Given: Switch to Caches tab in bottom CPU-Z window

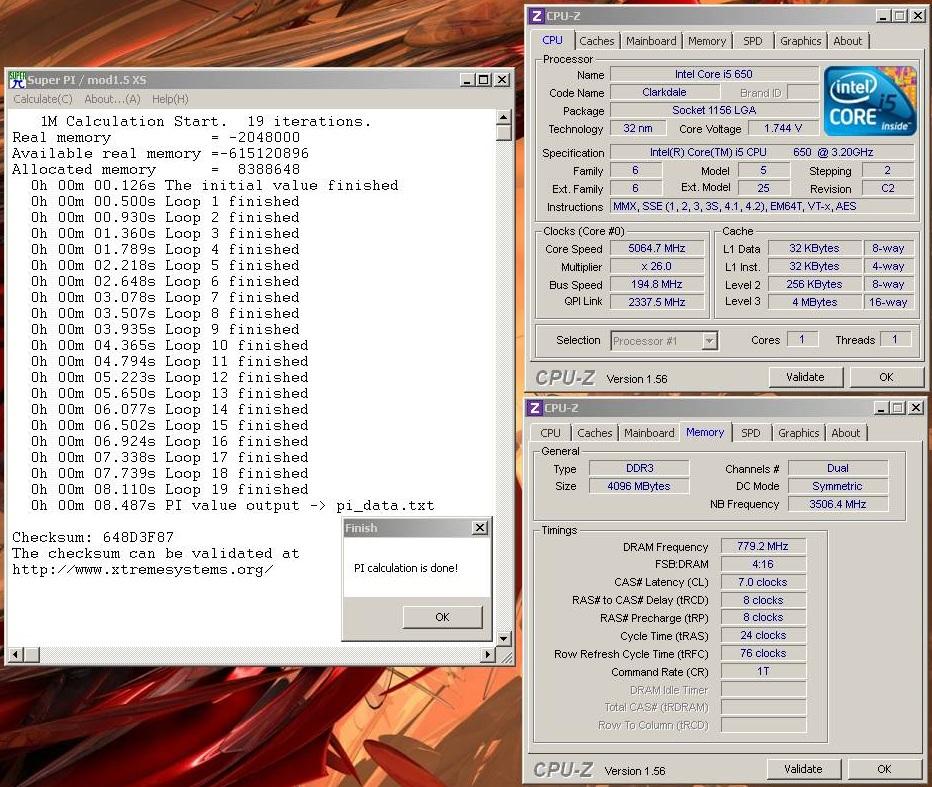Looking at the screenshot, I should tap(594, 433).
